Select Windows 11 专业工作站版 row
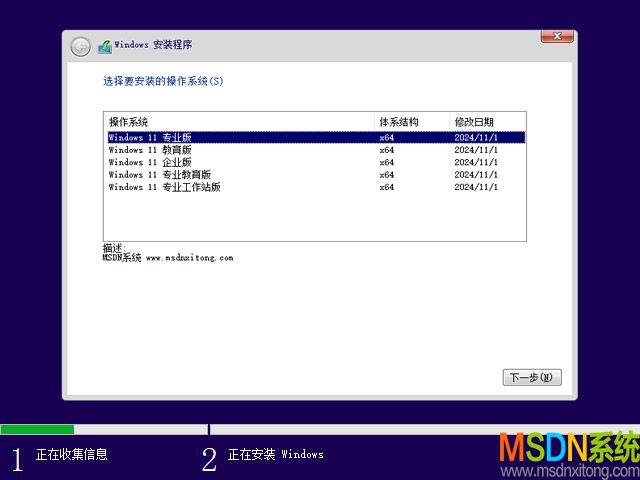640x480 pixels. [316, 187]
